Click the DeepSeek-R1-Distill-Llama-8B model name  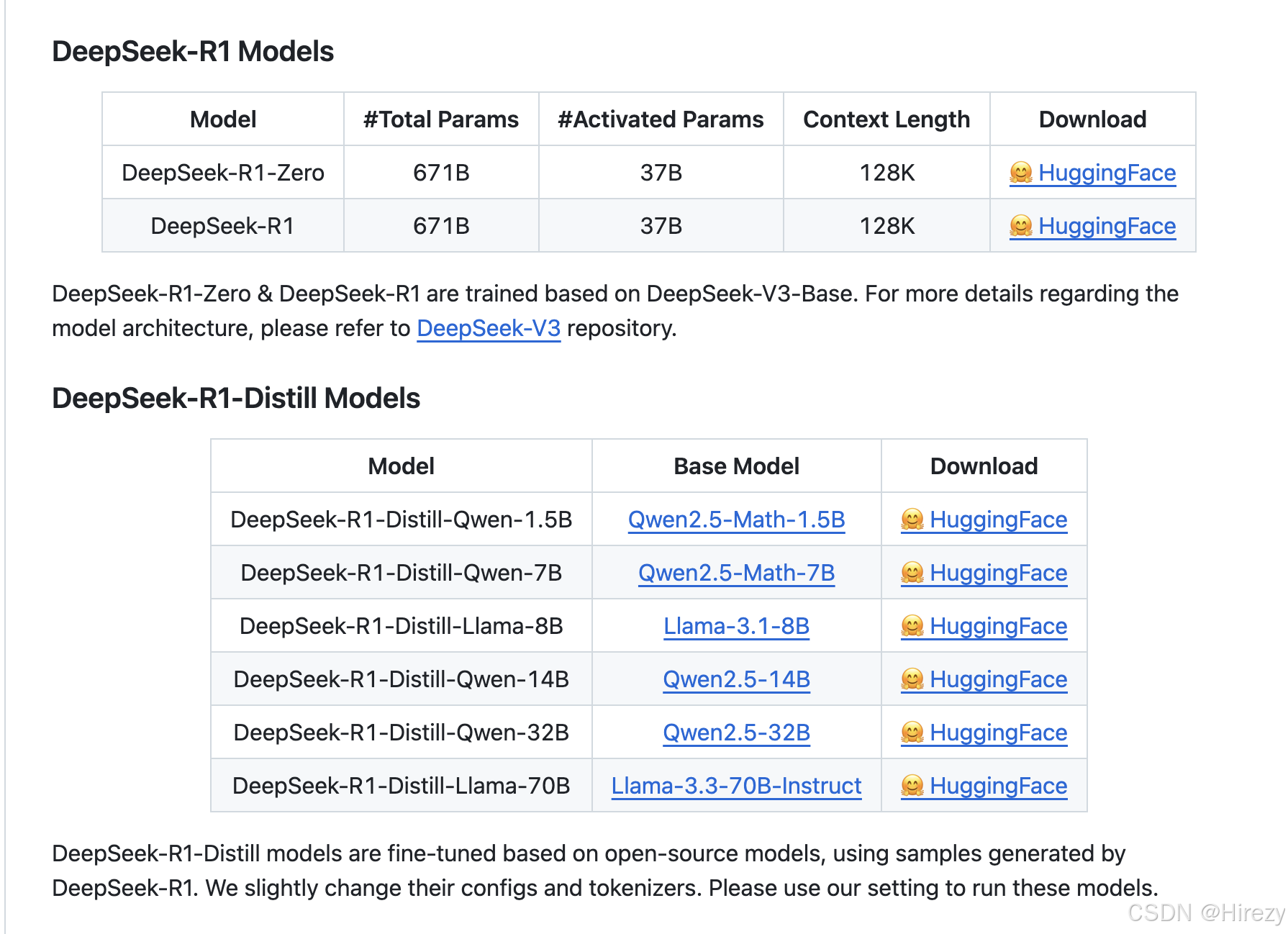point(402,626)
